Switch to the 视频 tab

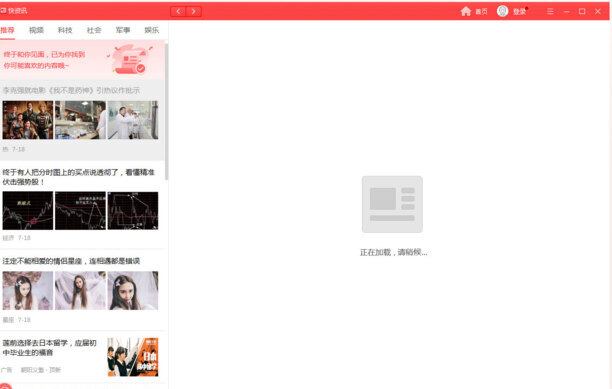36,30
